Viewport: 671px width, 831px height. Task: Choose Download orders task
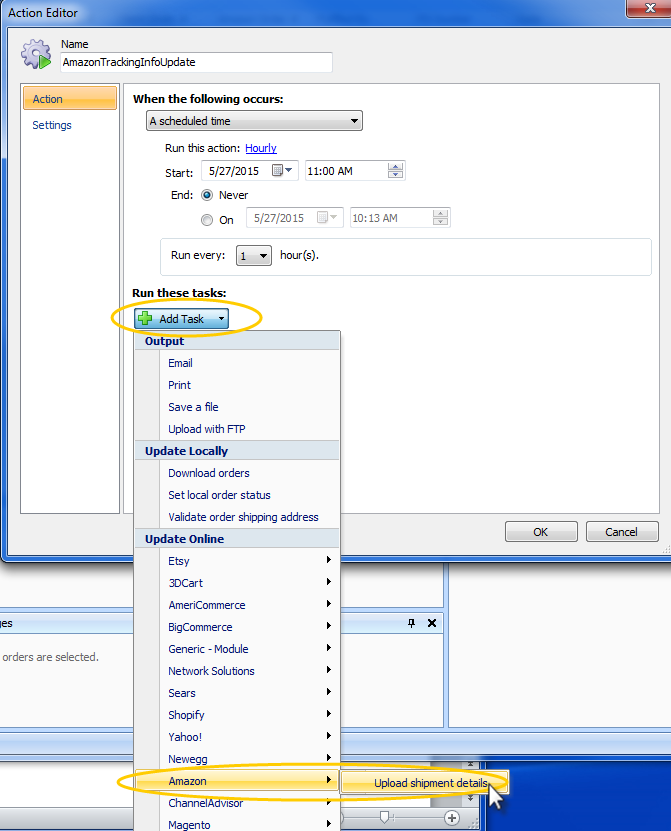click(x=237, y=473)
